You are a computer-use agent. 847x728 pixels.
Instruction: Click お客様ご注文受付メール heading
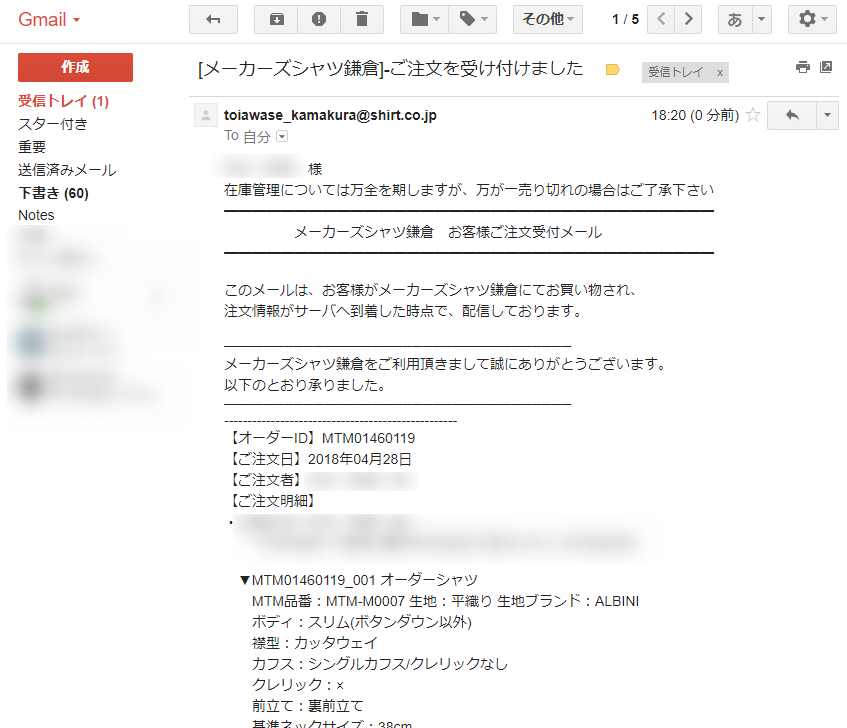click(x=525, y=232)
